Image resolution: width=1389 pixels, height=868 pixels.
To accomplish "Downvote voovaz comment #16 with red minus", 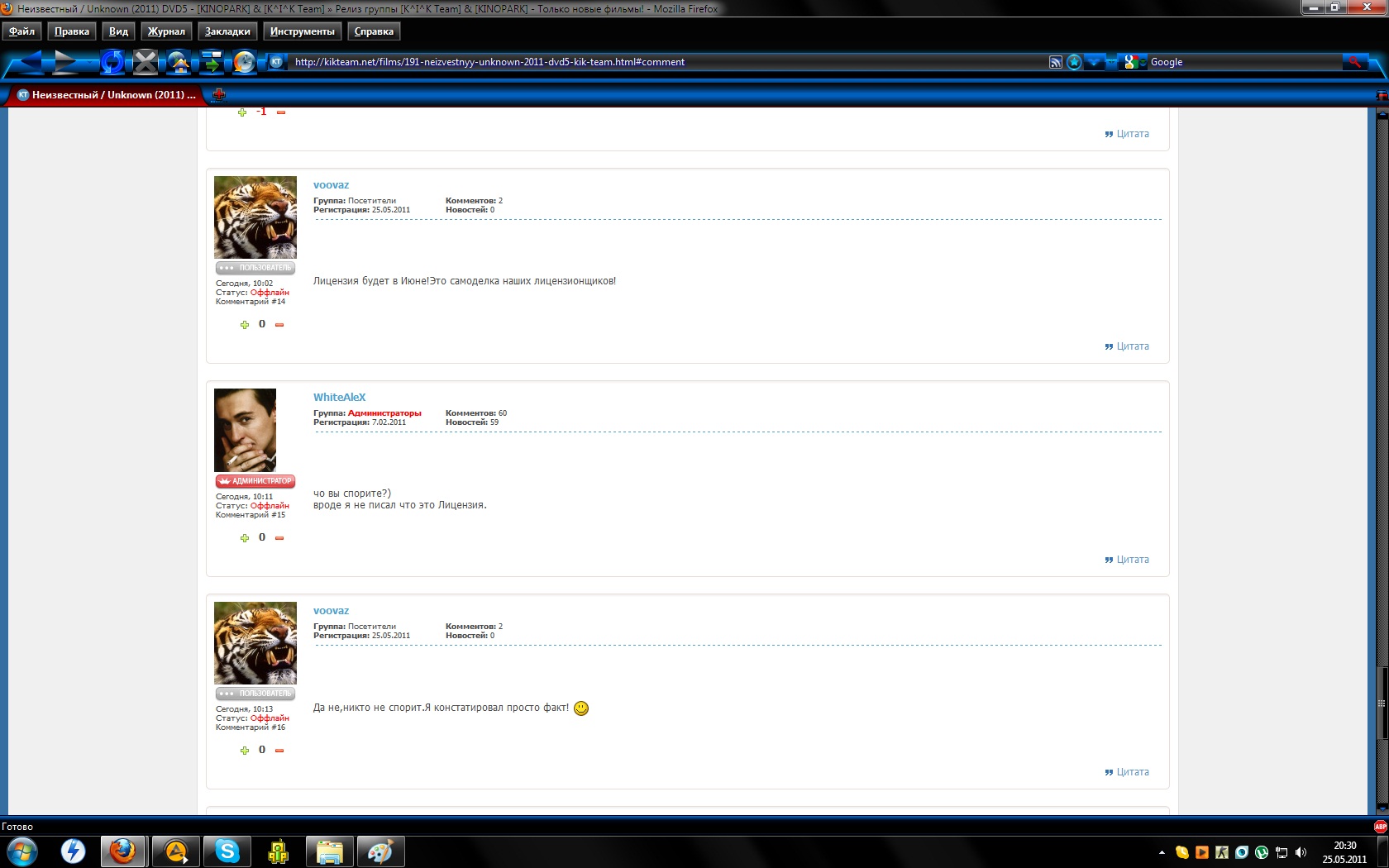I will coord(279,751).
